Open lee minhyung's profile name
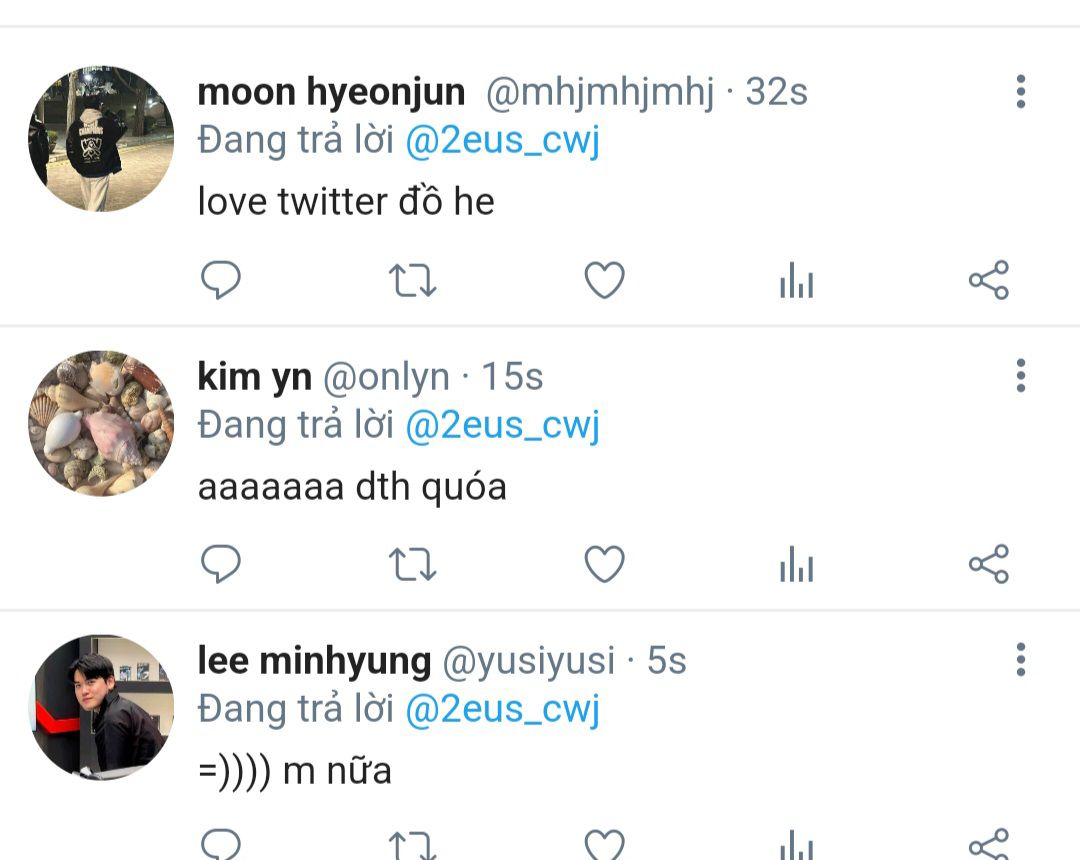The width and height of the screenshot is (1080, 860). [314, 661]
